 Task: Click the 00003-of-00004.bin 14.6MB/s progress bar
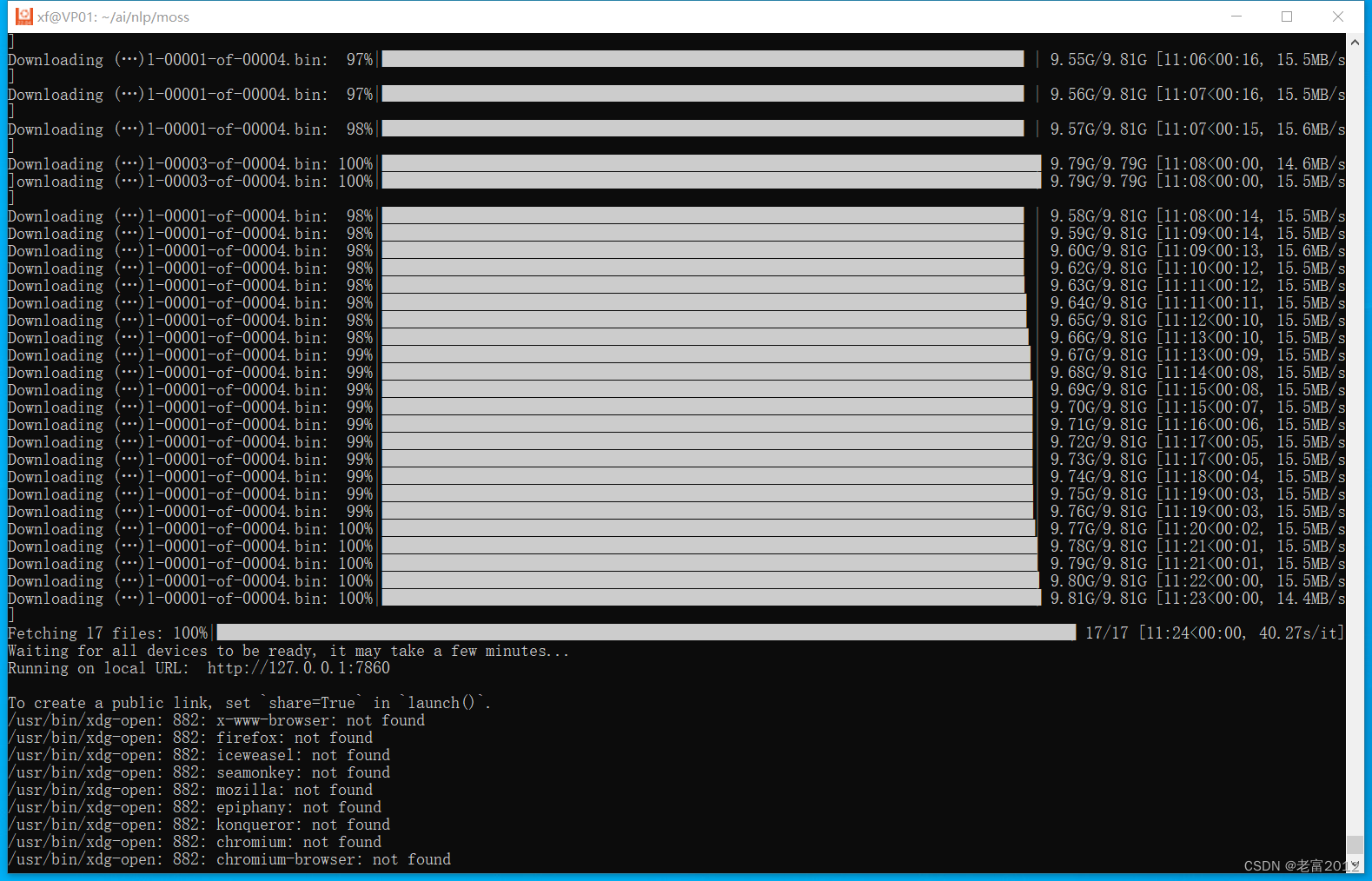(712, 163)
